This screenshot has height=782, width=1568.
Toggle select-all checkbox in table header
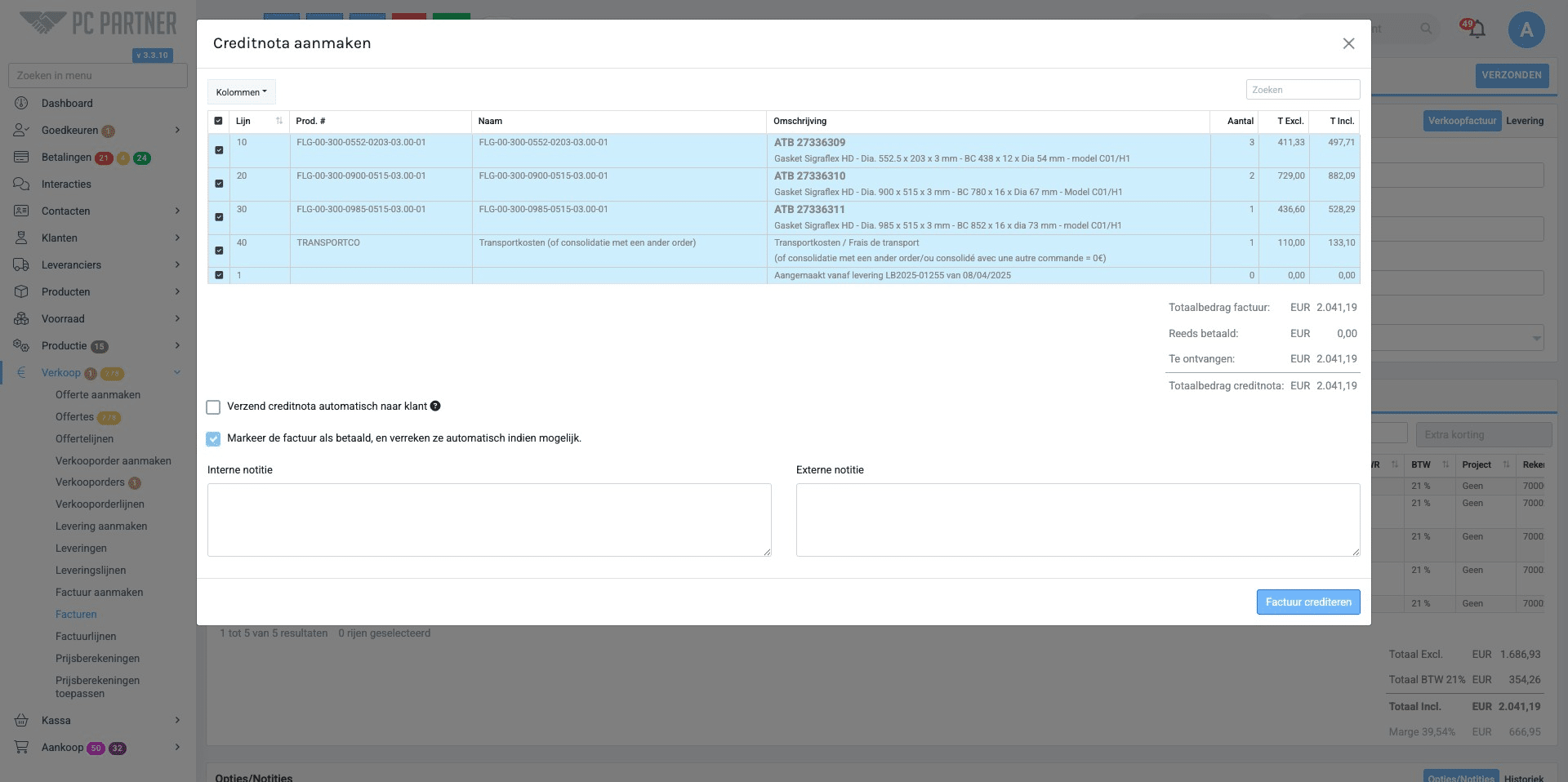click(x=218, y=121)
